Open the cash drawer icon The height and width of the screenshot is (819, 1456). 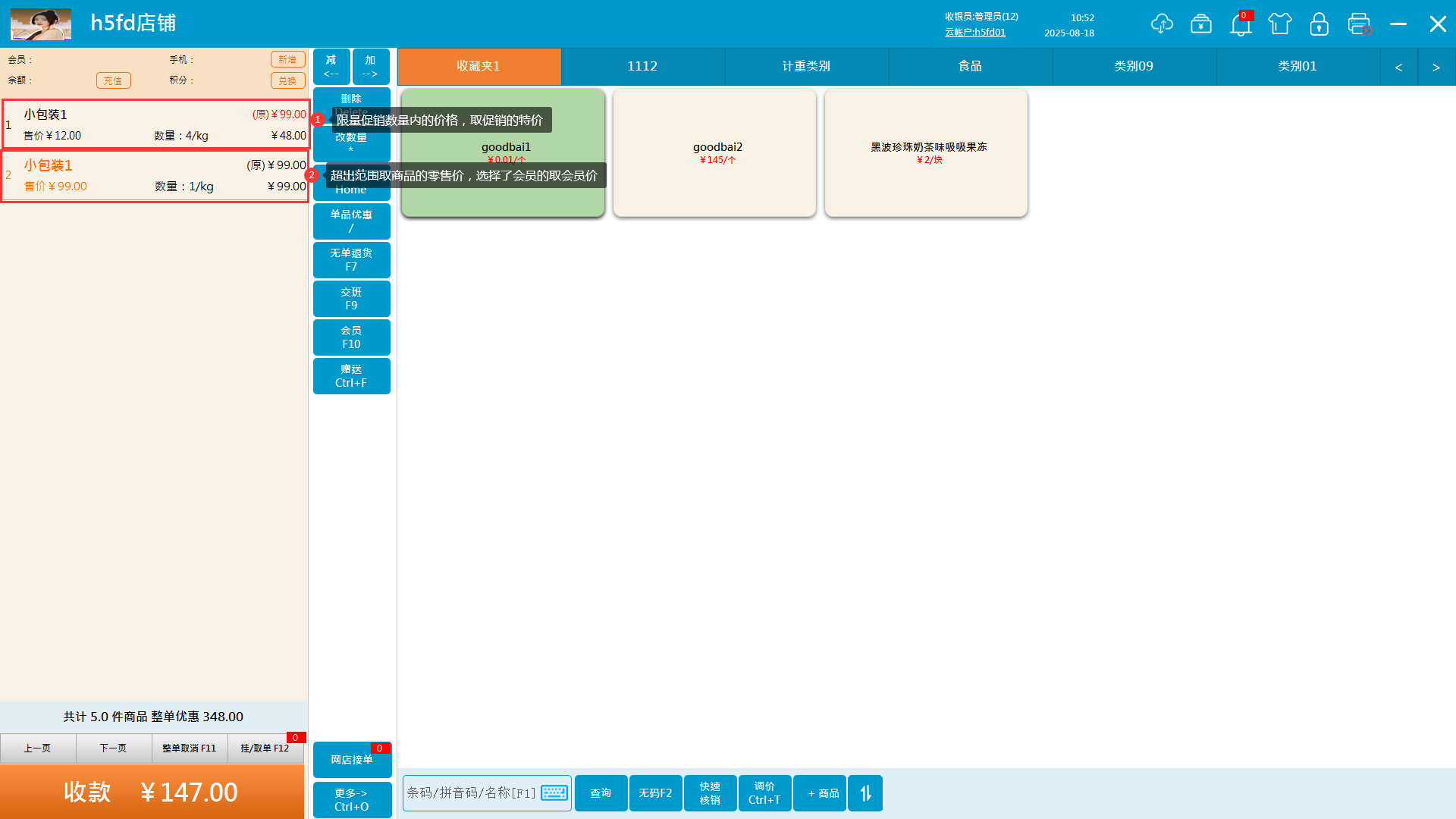(x=1201, y=24)
